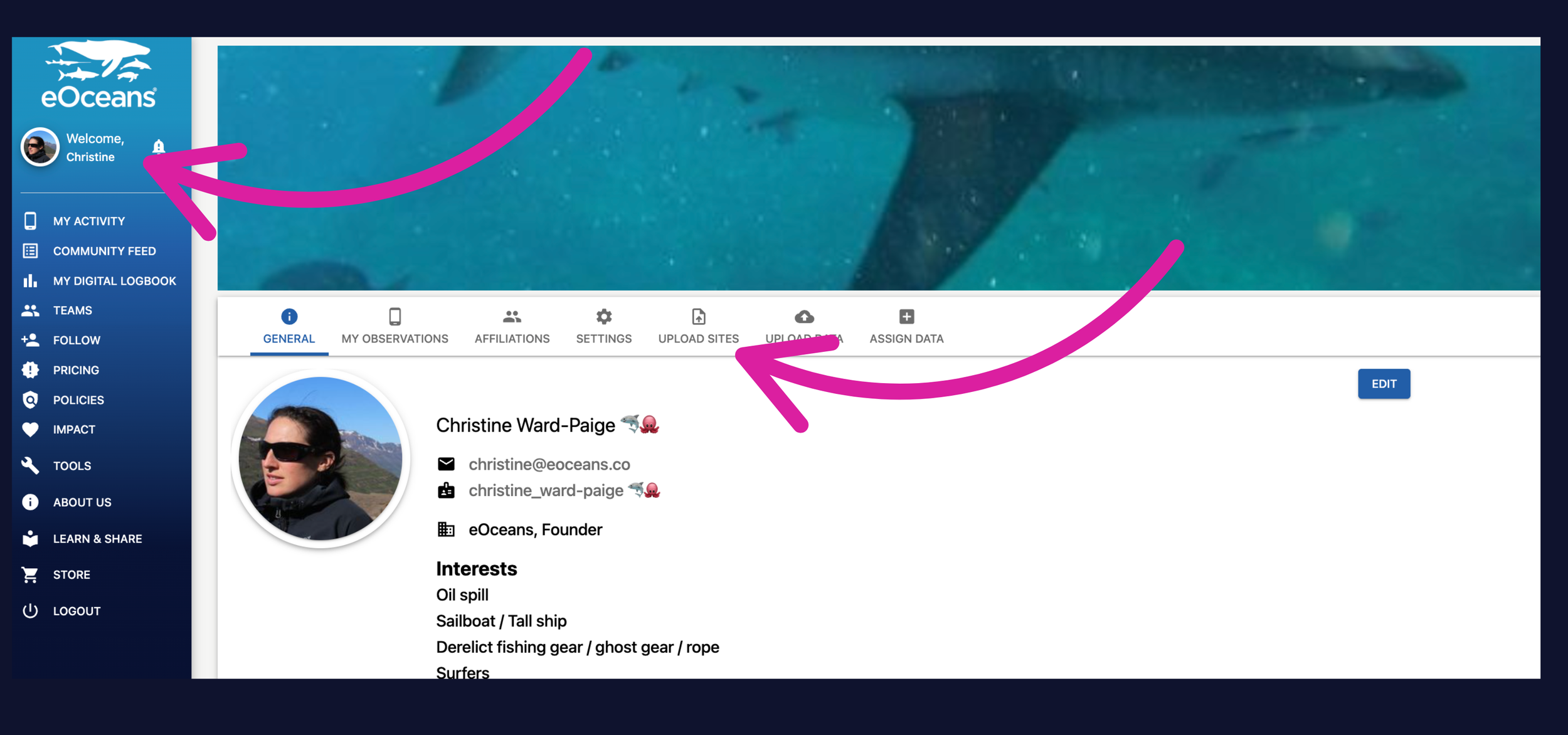Click the large circular profile photo

(x=320, y=459)
